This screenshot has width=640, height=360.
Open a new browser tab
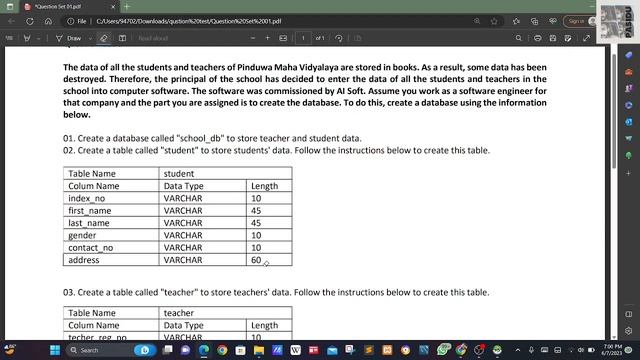point(127,7)
